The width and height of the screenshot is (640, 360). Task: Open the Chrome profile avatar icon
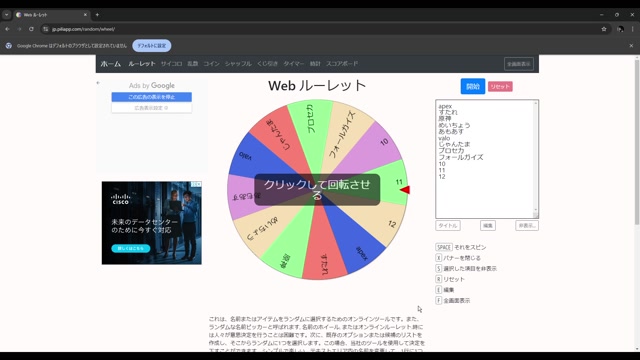pos(620,29)
